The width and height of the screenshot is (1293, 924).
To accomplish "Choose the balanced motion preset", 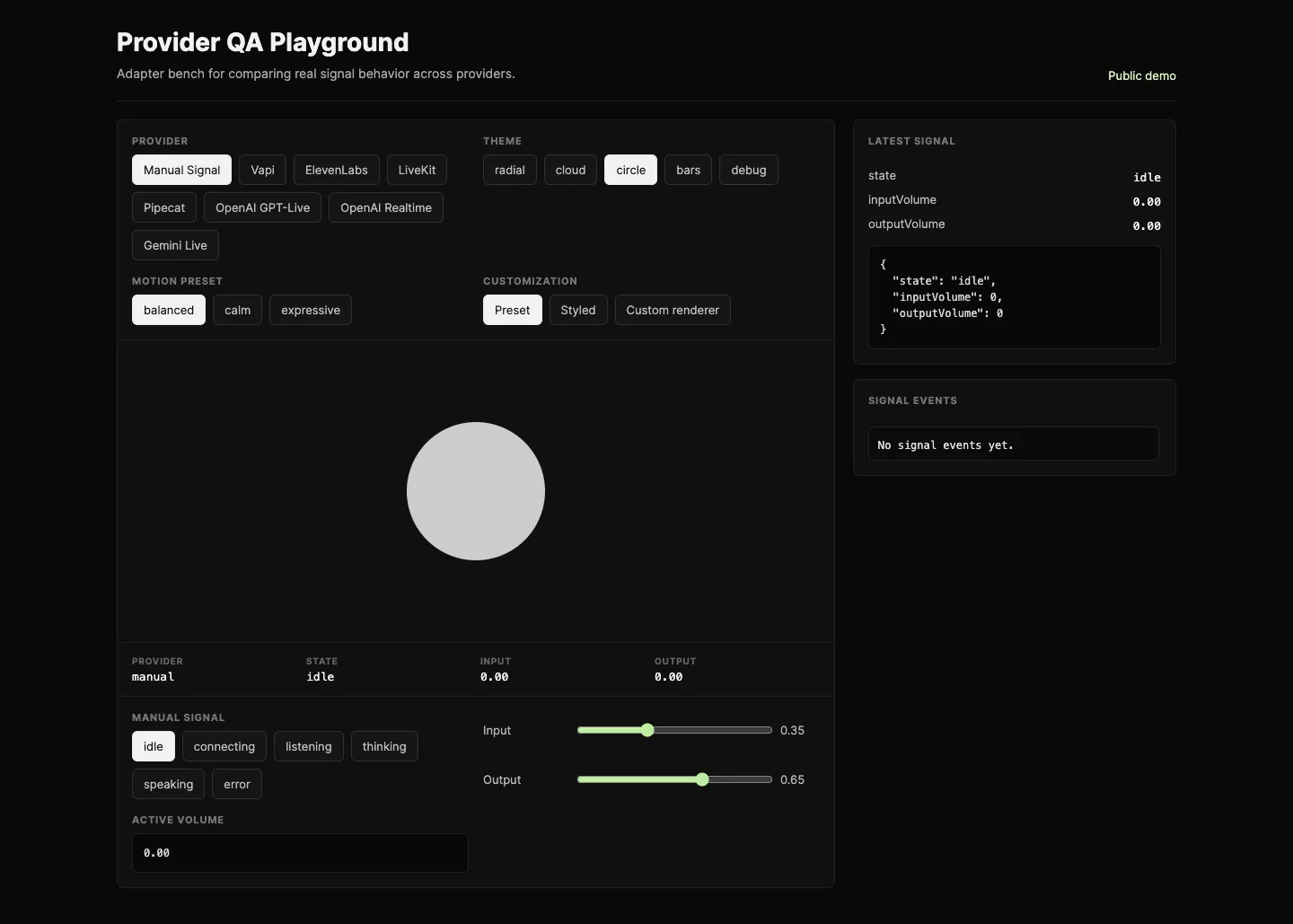I will [x=169, y=310].
